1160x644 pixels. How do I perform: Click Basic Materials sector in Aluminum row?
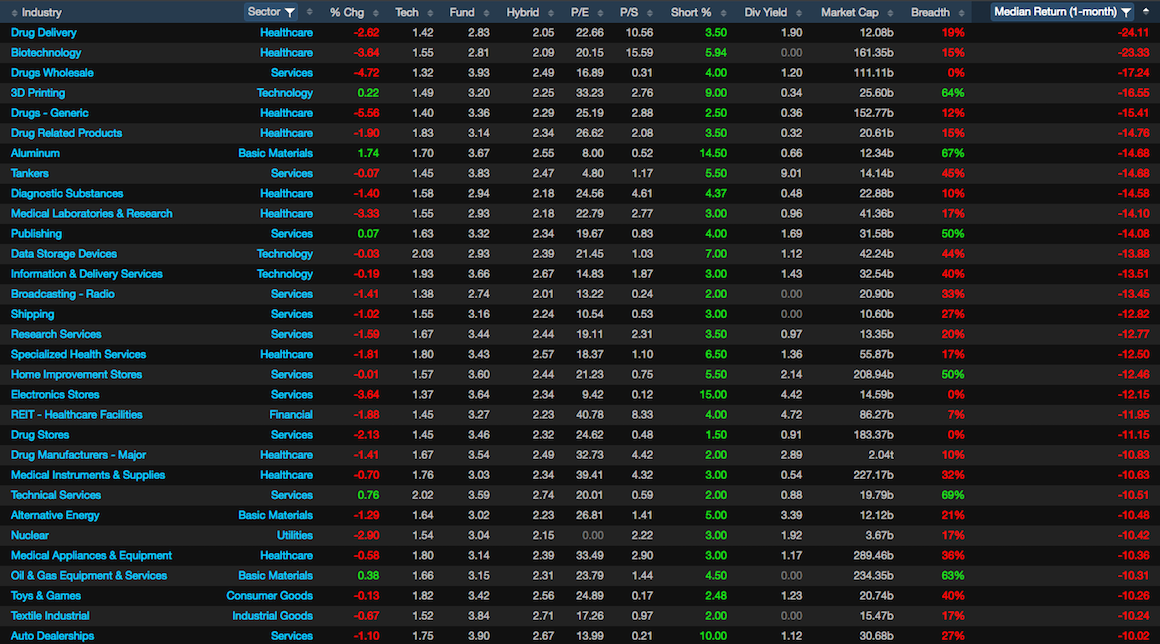click(x=275, y=153)
